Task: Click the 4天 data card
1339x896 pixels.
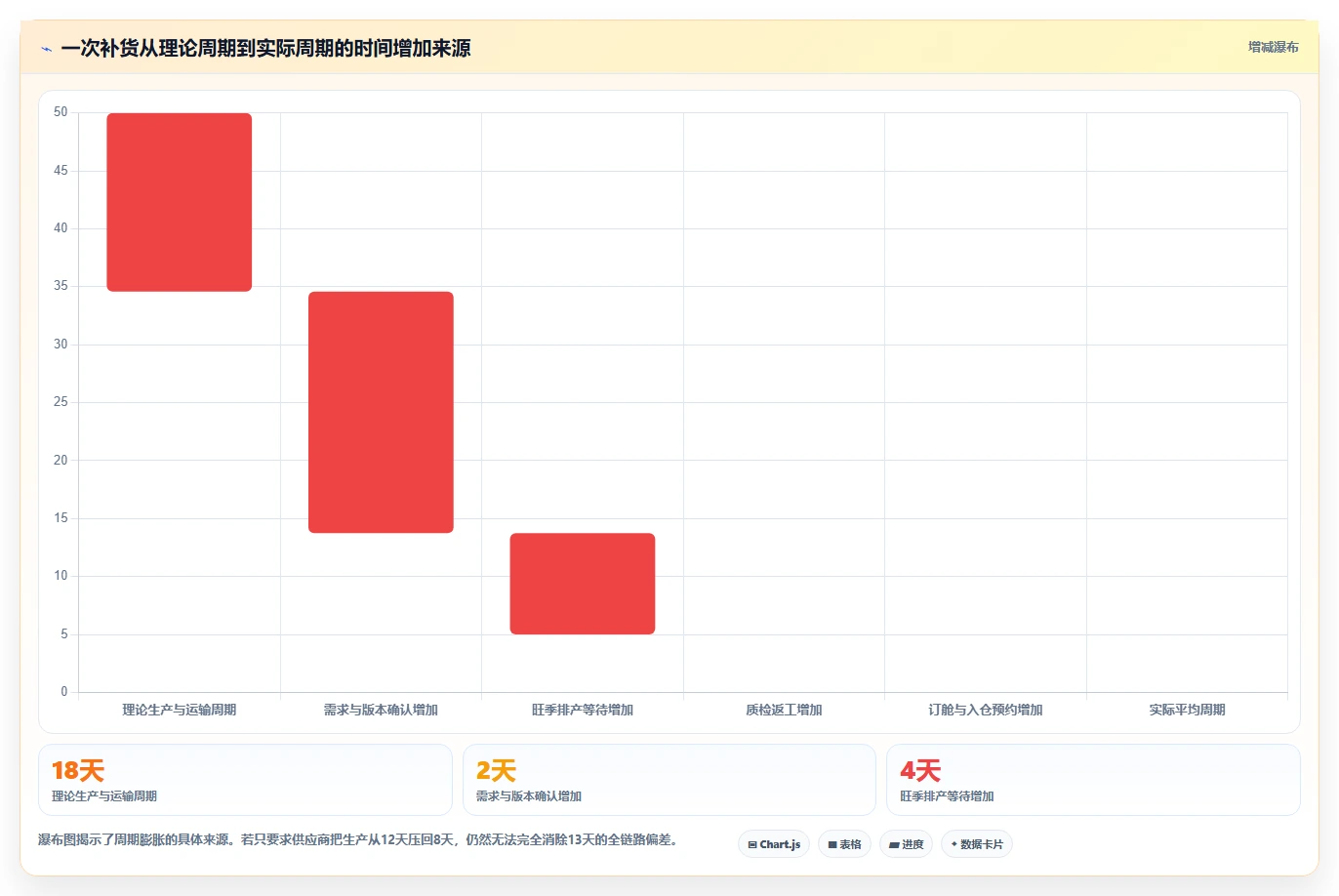Action: coord(1093,780)
